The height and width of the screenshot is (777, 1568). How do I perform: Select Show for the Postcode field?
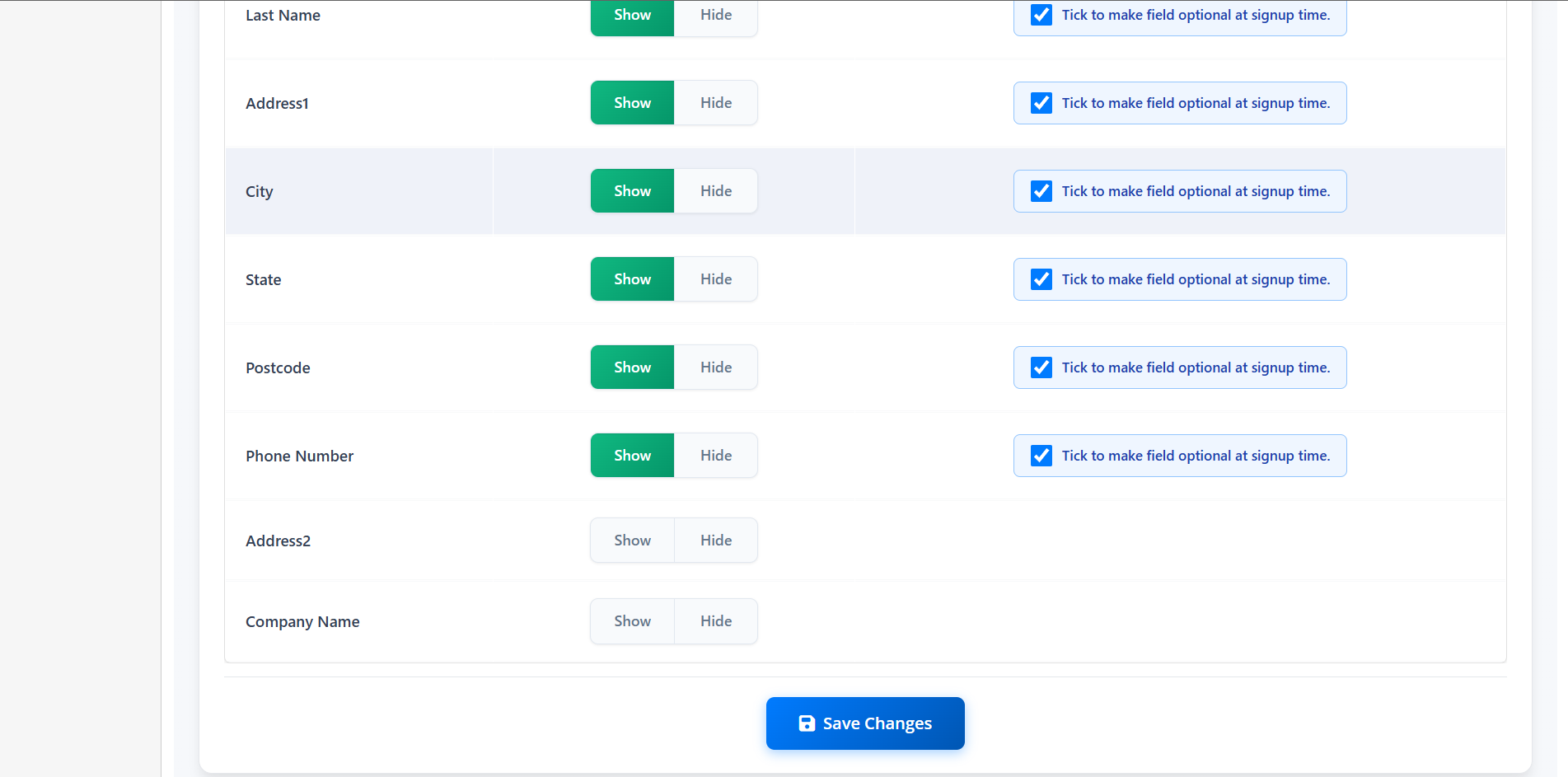pos(631,367)
